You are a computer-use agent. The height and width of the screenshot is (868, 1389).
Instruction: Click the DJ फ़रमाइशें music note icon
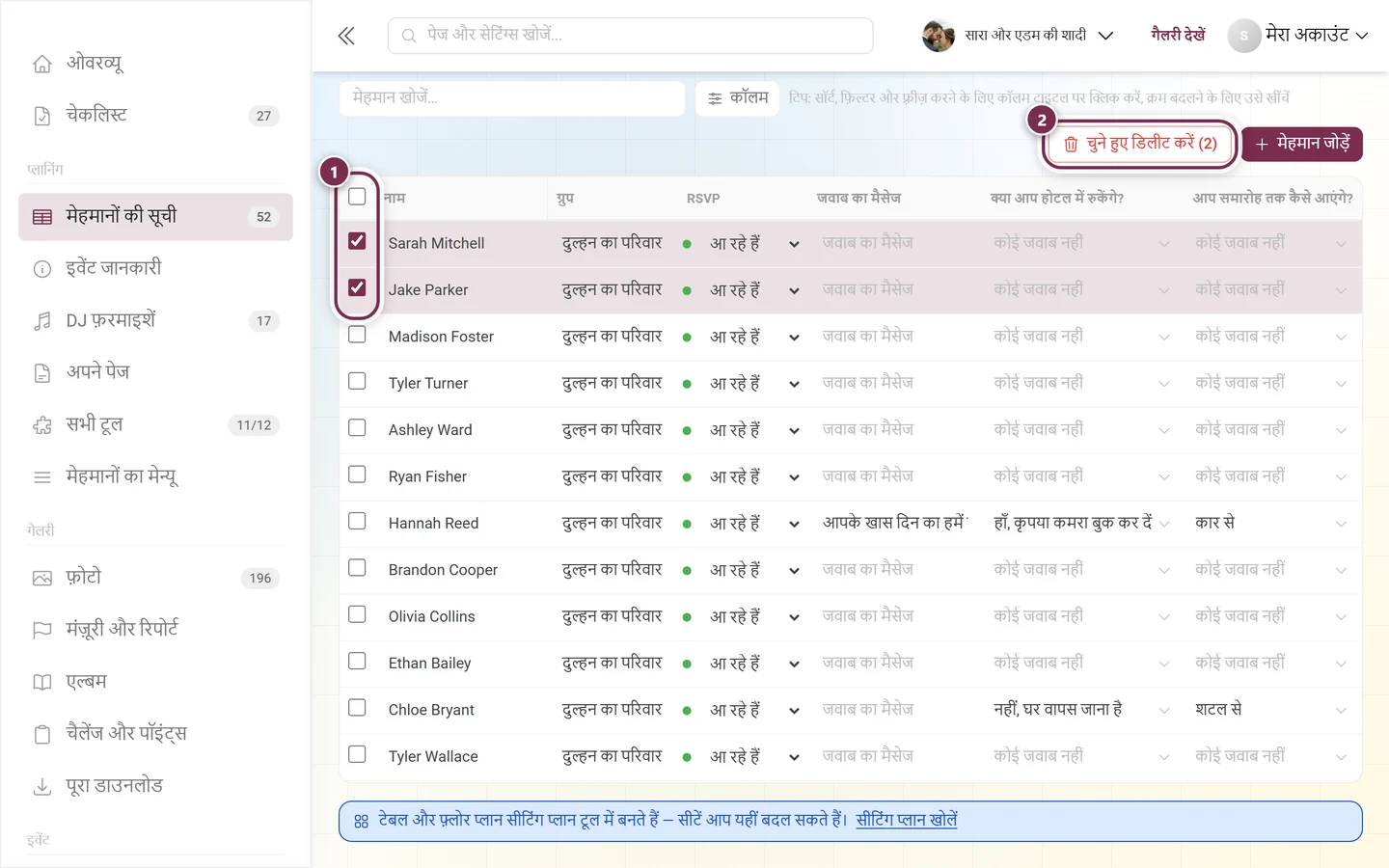coord(42,321)
